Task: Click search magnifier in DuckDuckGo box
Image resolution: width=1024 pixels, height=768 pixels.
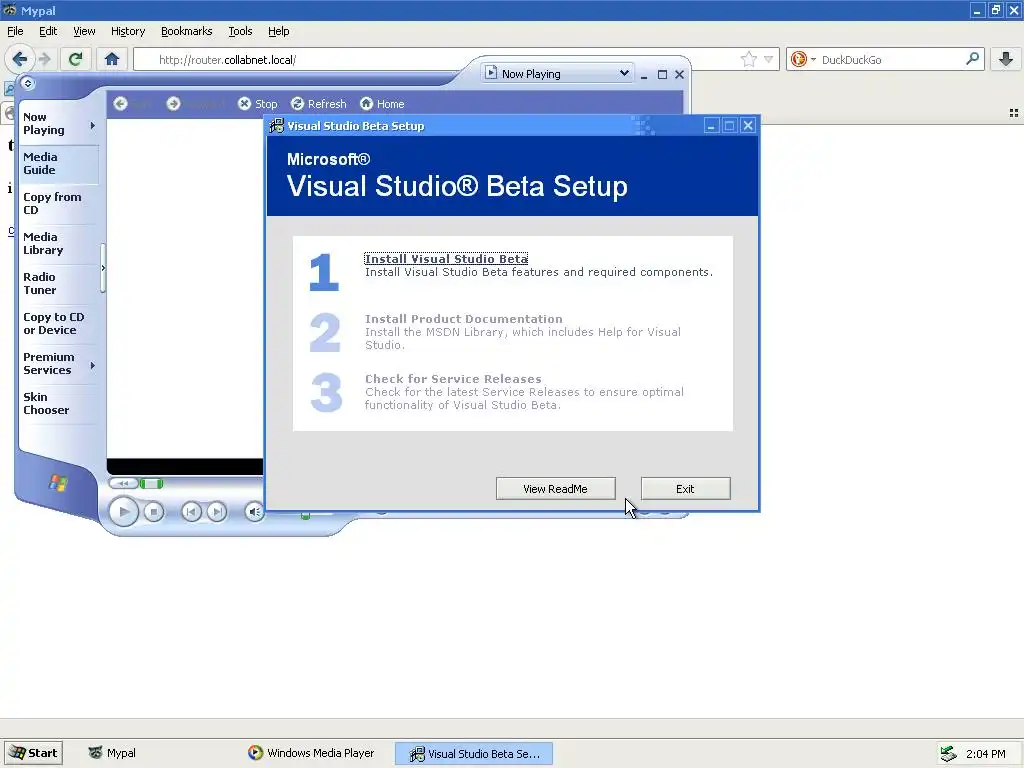Action: tap(972, 59)
